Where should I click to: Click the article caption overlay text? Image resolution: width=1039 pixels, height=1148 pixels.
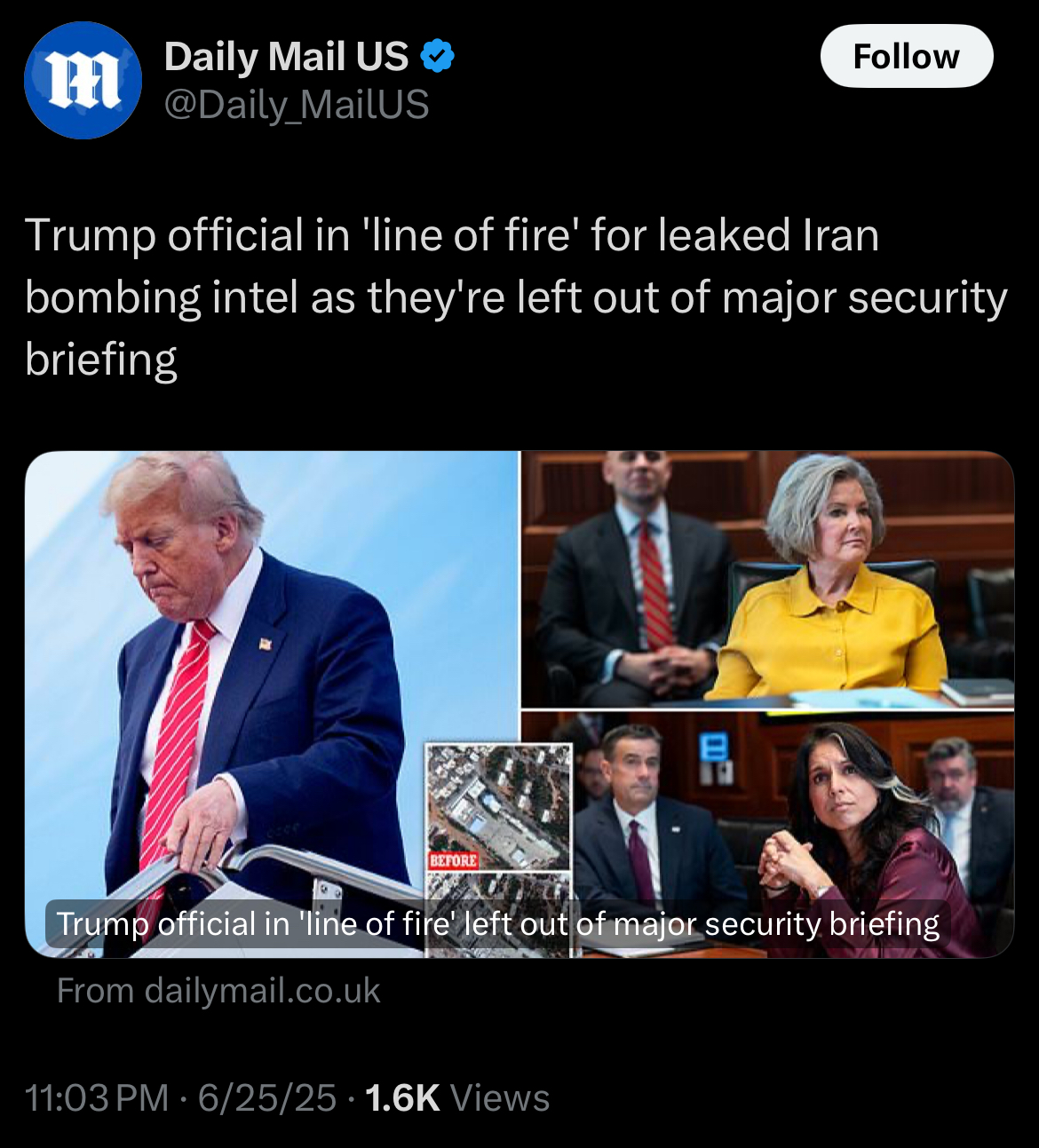pos(498,924)
